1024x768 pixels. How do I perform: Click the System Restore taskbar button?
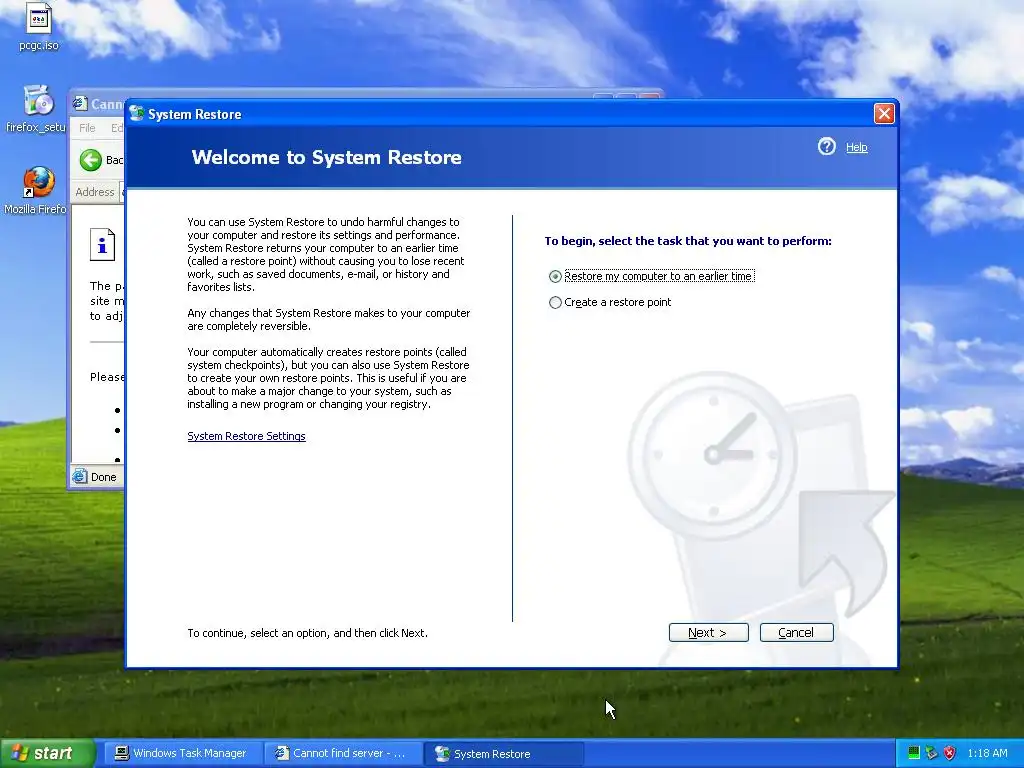pos(504,754)
